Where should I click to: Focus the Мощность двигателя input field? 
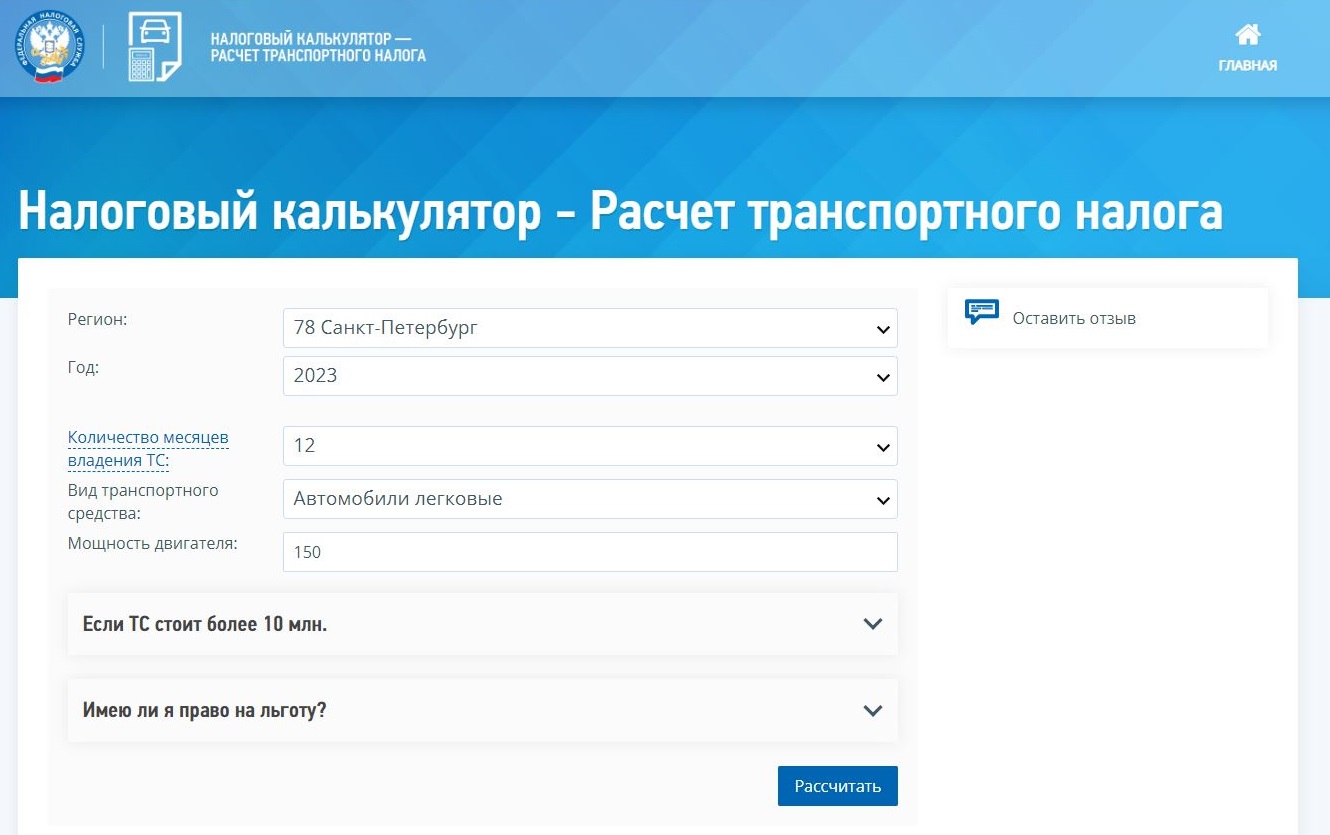590,552
